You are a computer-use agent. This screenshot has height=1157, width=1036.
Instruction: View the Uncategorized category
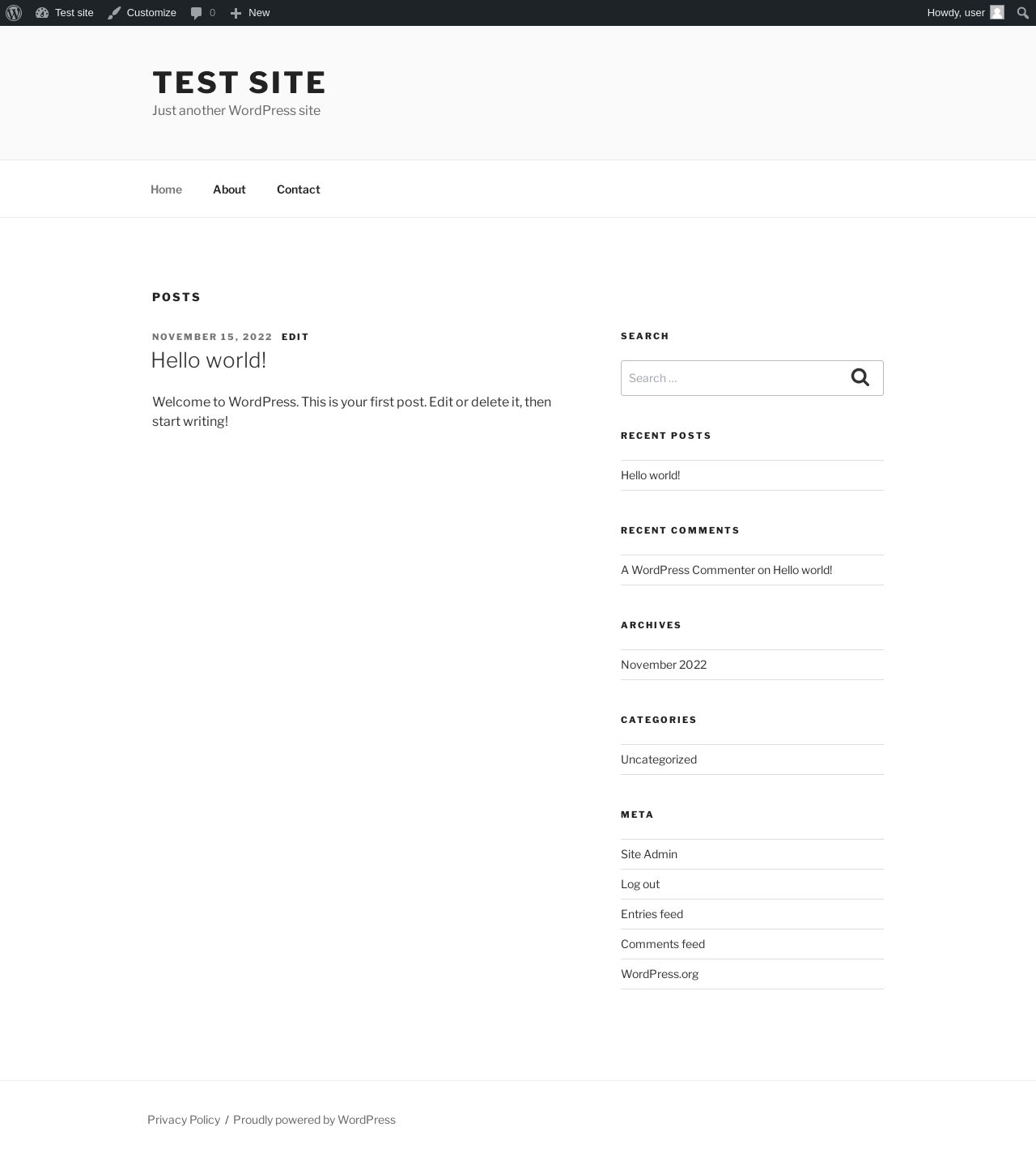[659, 759]
